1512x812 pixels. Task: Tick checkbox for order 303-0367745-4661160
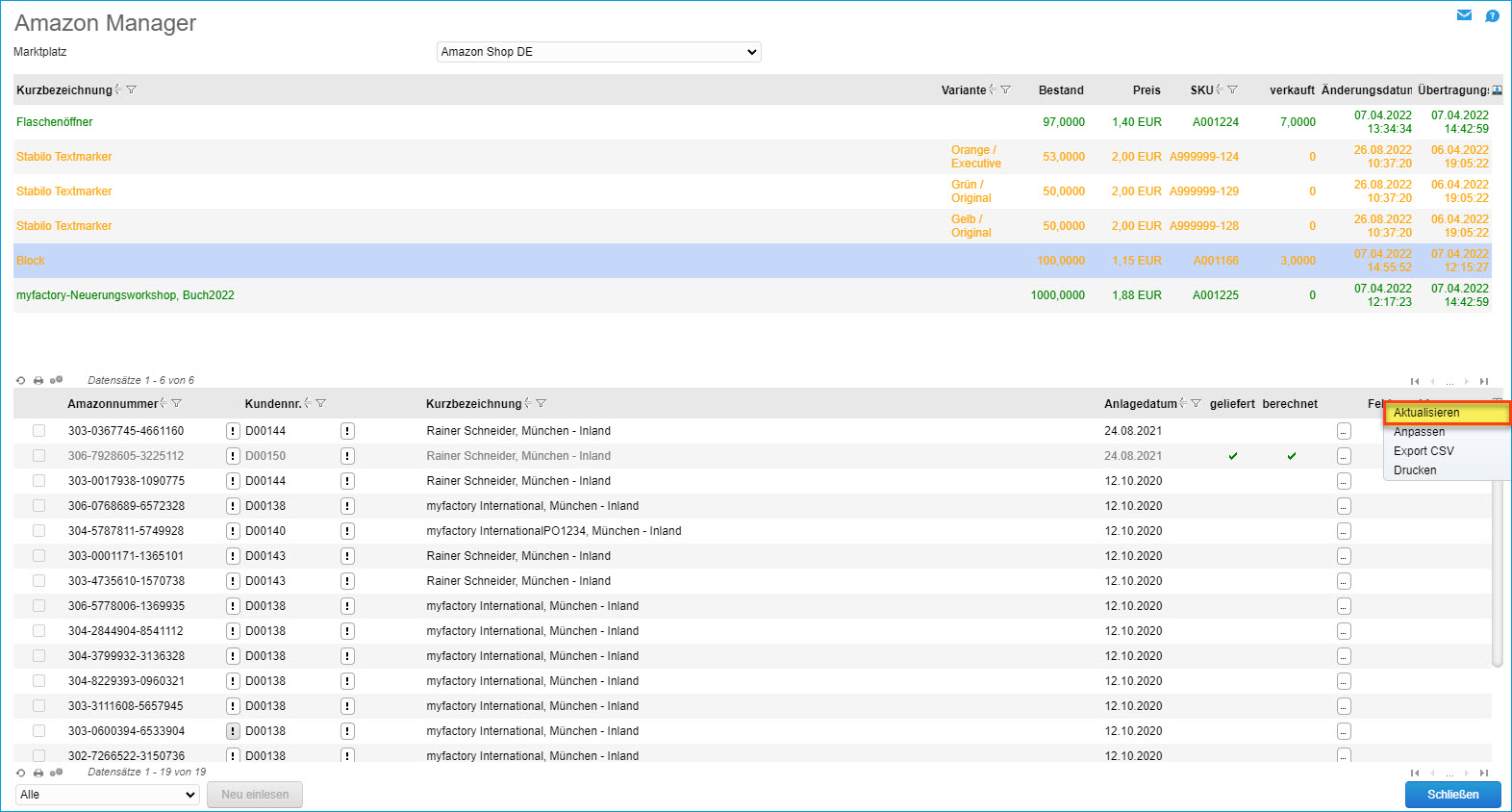pos(38,431)
